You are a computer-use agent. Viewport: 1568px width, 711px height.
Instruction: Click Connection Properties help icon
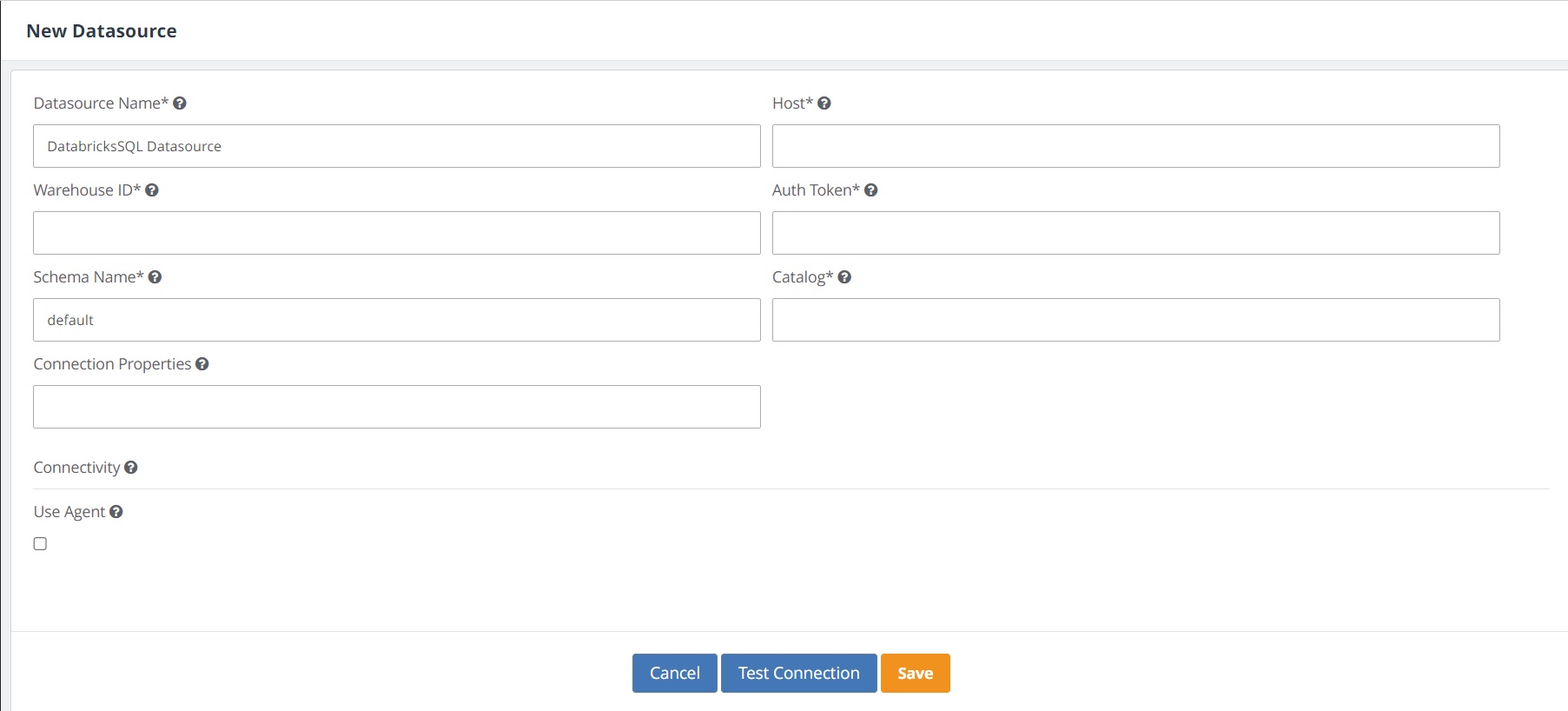click(202, 364)
